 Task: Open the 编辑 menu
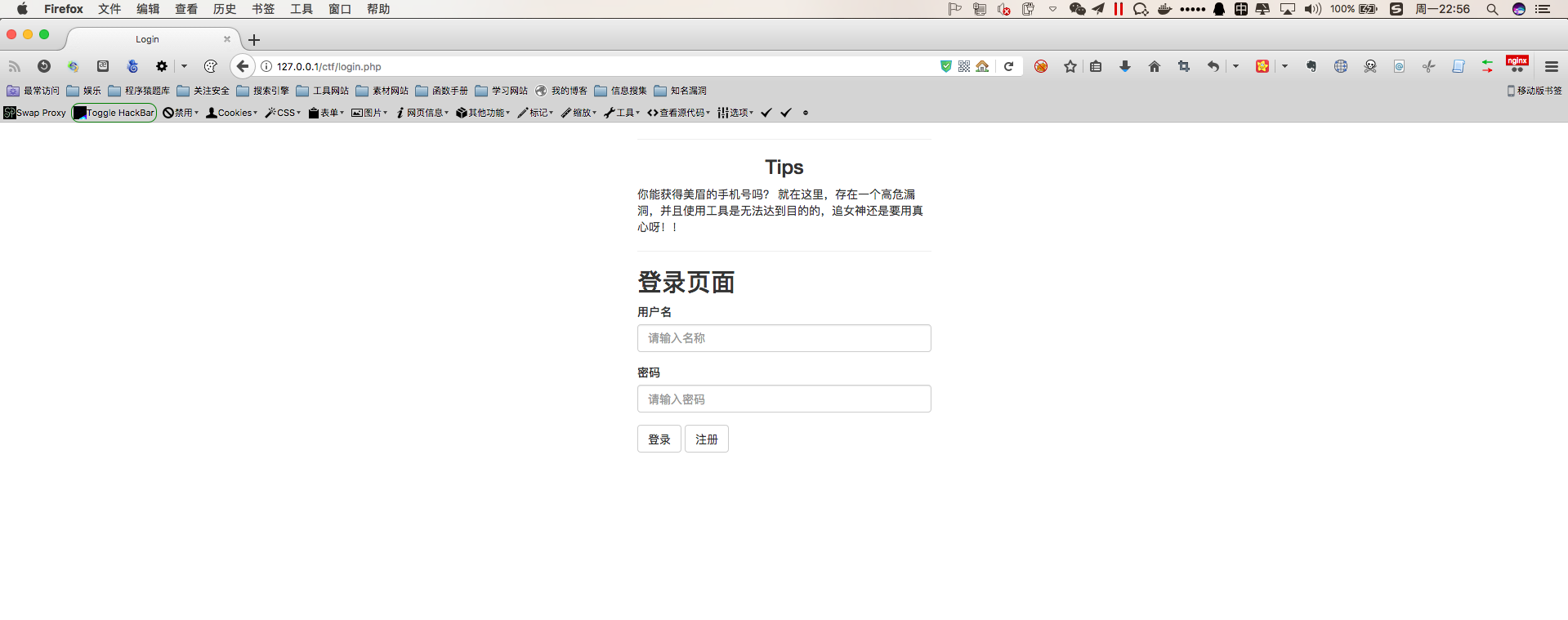148,9
